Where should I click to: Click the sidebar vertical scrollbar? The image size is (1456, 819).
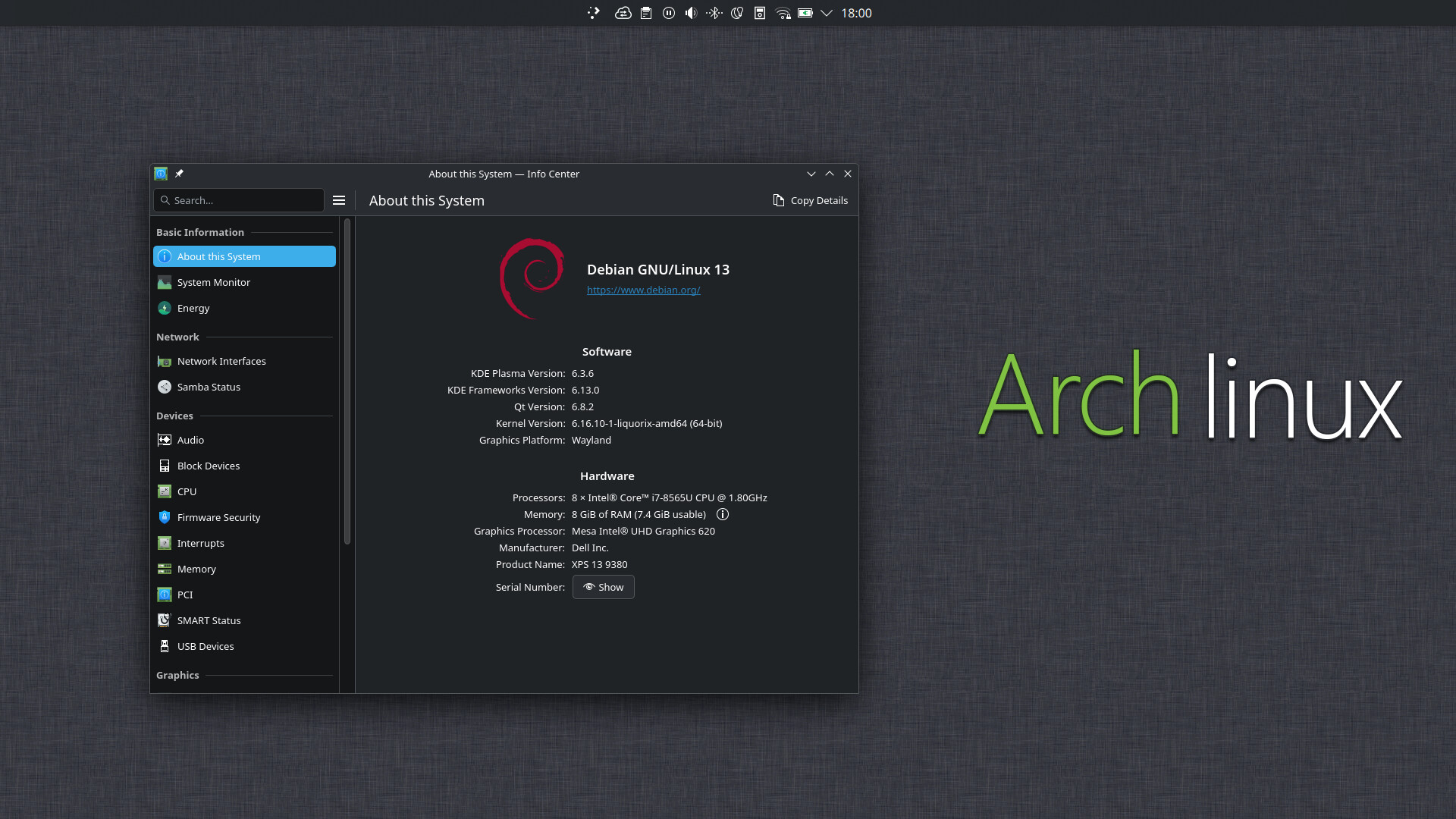(x=347, y=379)
